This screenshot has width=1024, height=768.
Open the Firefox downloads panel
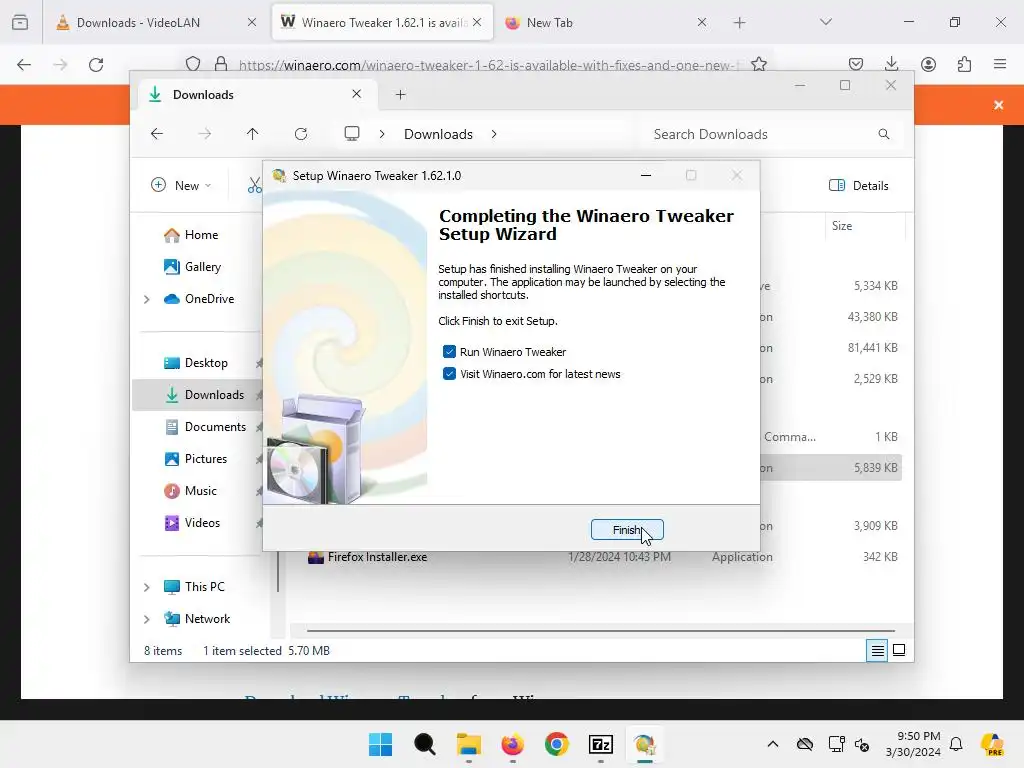pyautogui.click(x=891, y=64)
